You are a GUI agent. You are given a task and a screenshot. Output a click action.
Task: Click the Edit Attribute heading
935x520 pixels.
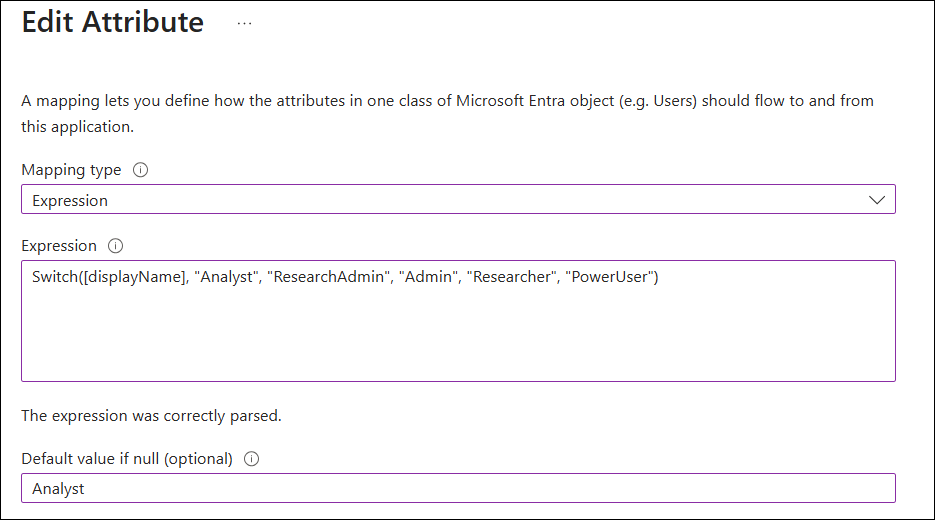(113, 23)
